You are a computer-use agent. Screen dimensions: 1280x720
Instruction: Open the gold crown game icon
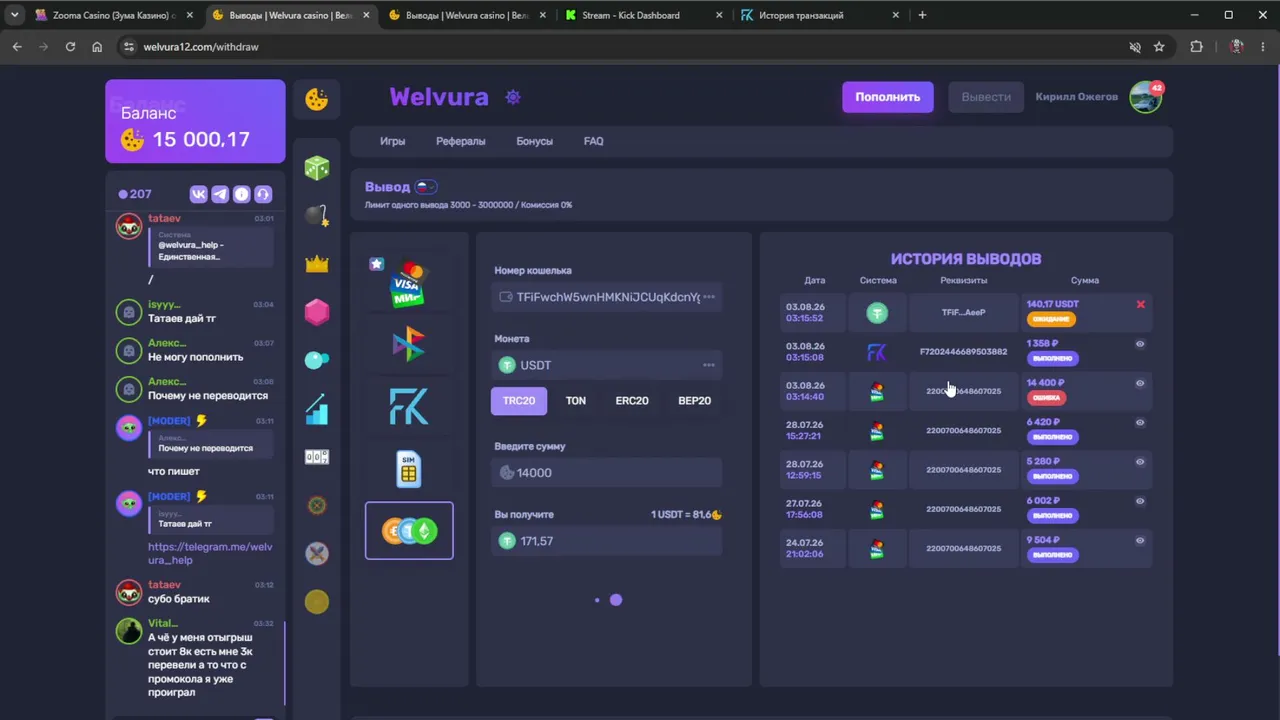pyautogui.click(x=317, y=264)
